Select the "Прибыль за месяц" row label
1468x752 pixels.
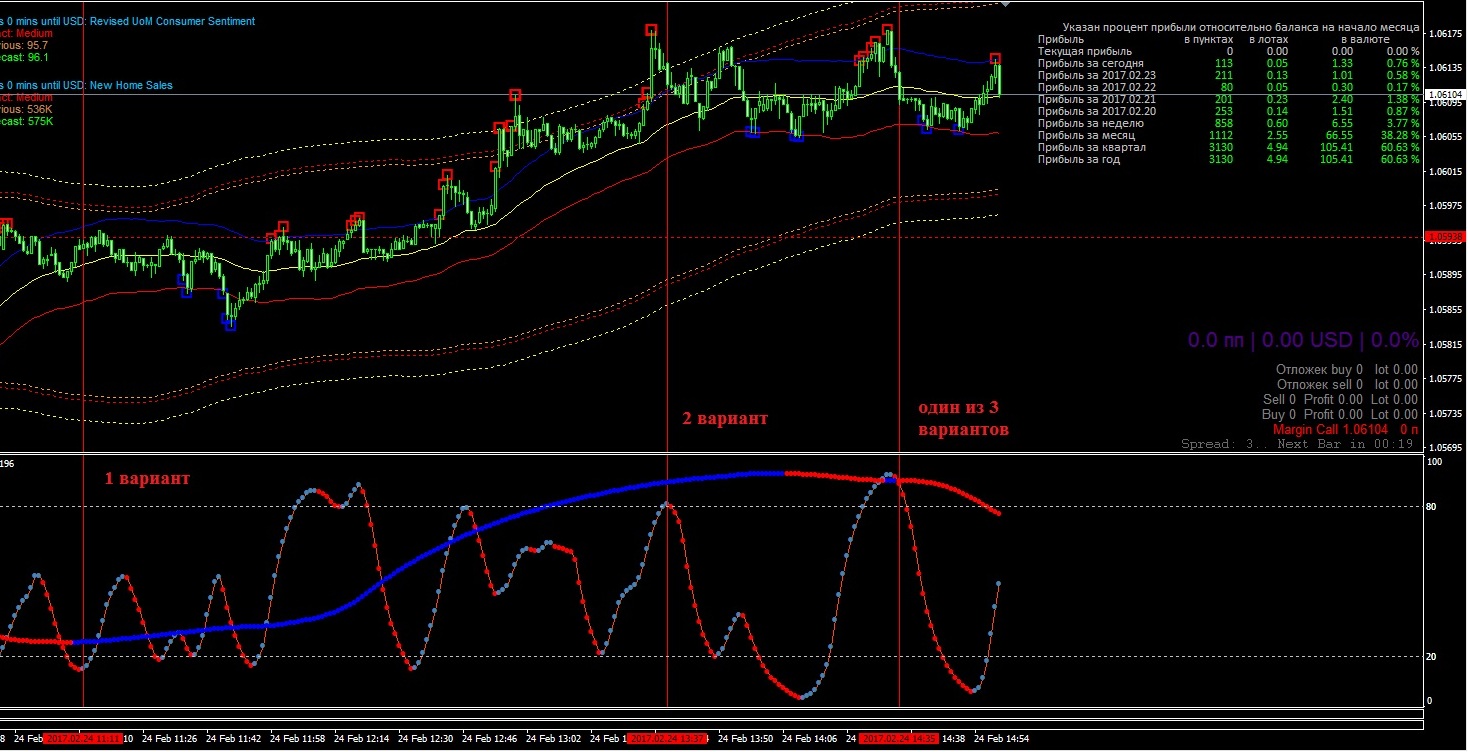click(1088, 135)
